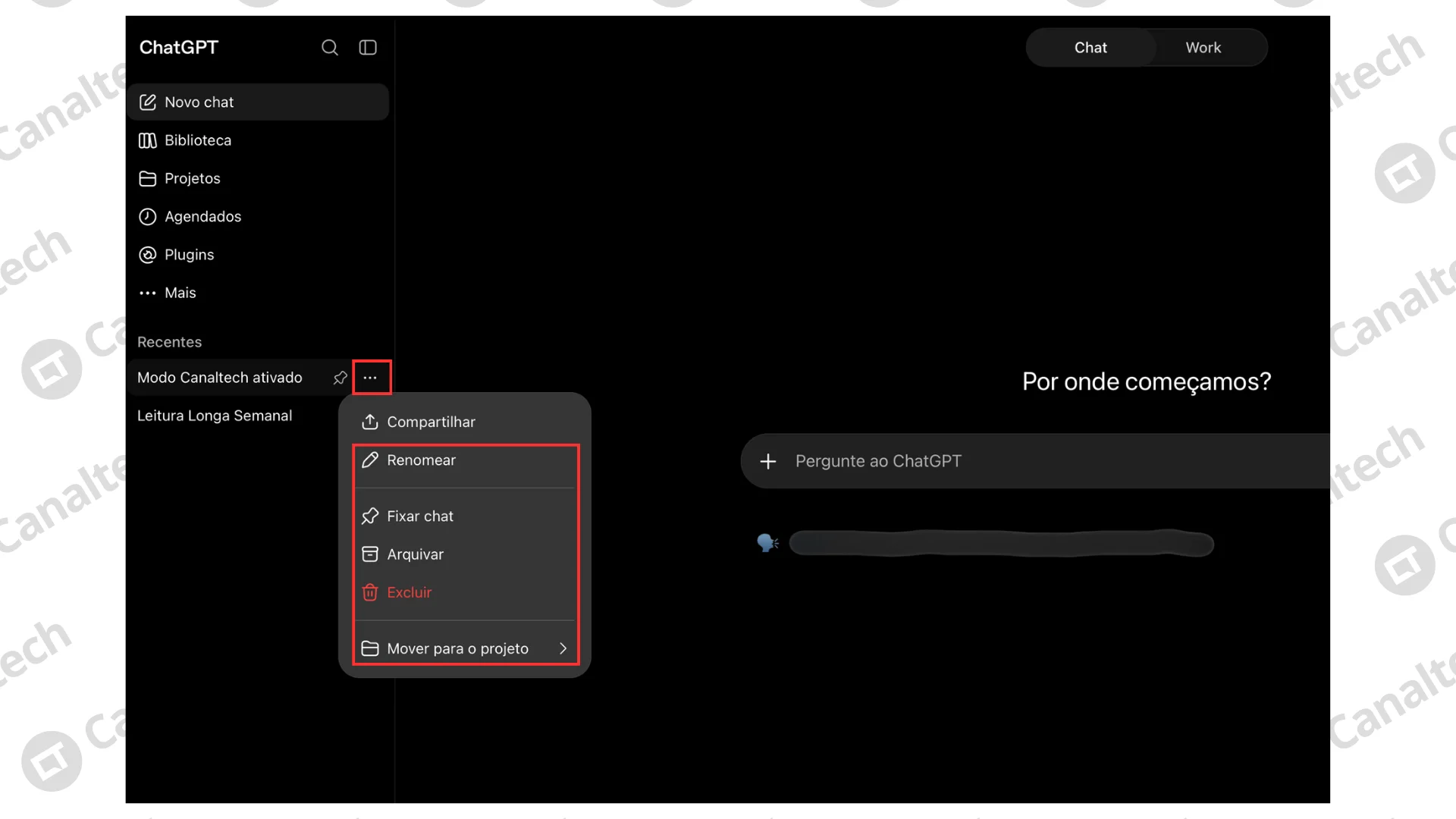Click the plus attach button in prompt box
Screen dimensions: 1456x819
tap(768, 461)
